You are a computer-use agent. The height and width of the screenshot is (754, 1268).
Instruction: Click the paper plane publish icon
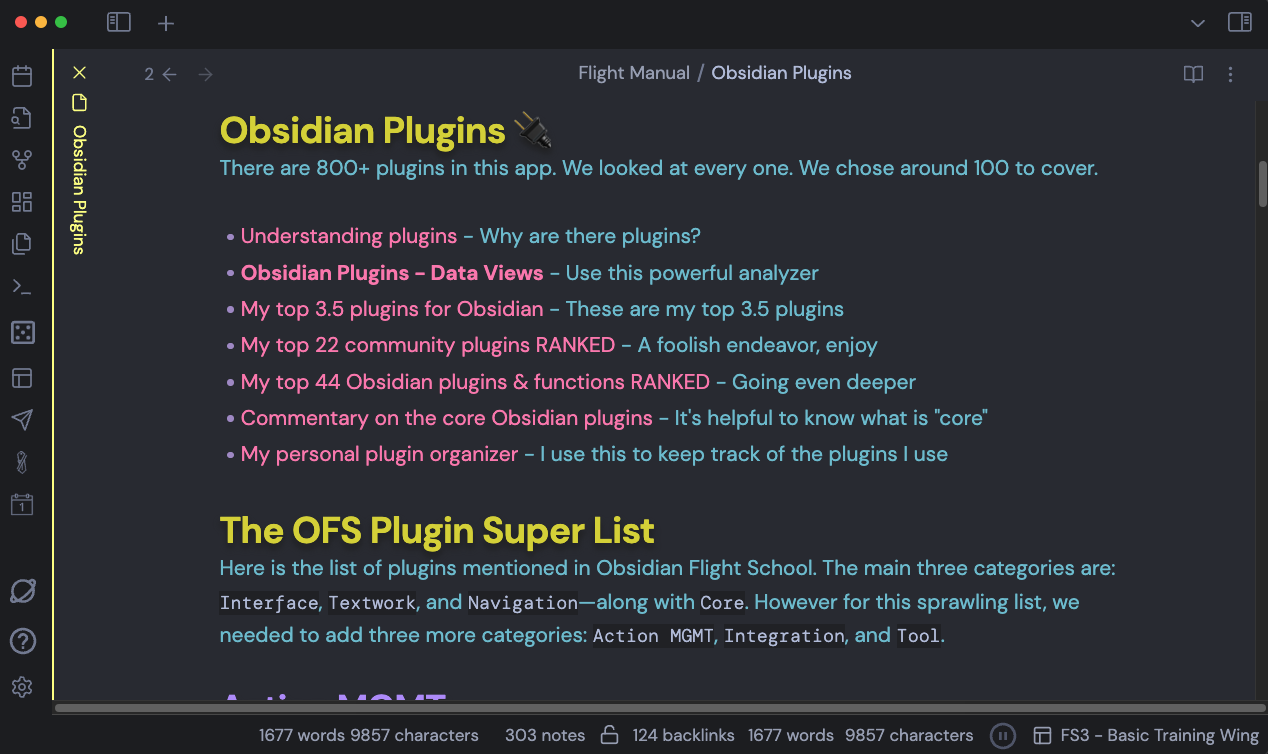pyautogui.click(x=22, y=419)
